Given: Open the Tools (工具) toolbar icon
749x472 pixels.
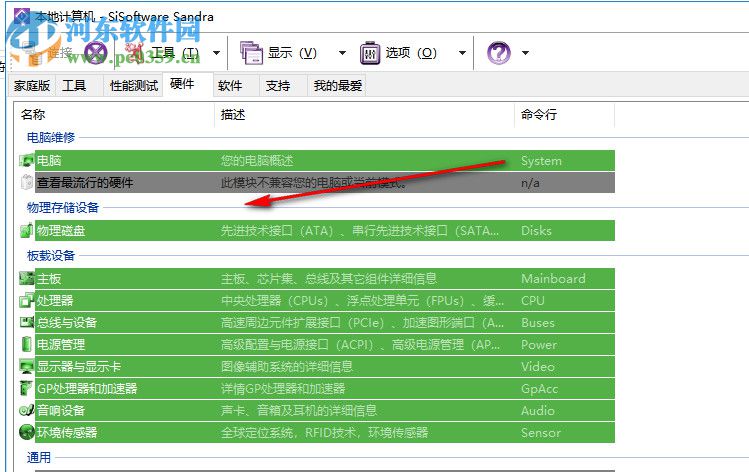Looking at the screenshot, I should coord(136,52).
